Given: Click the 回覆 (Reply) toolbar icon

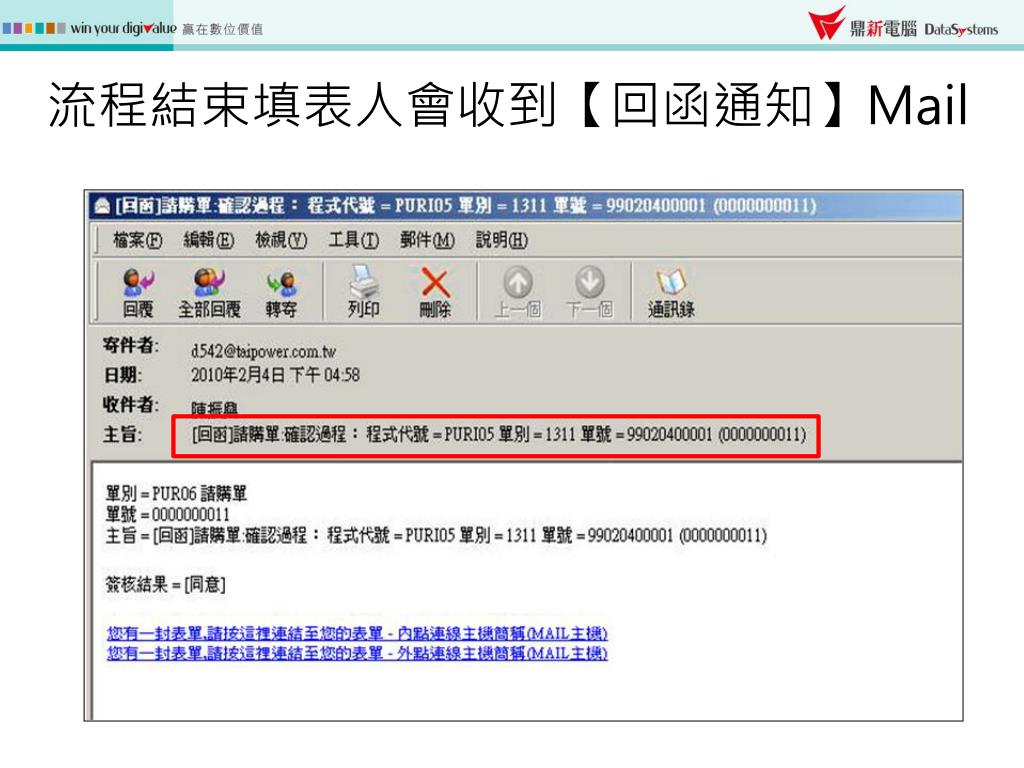Looking at the screenshot, I should coord(138,292).
